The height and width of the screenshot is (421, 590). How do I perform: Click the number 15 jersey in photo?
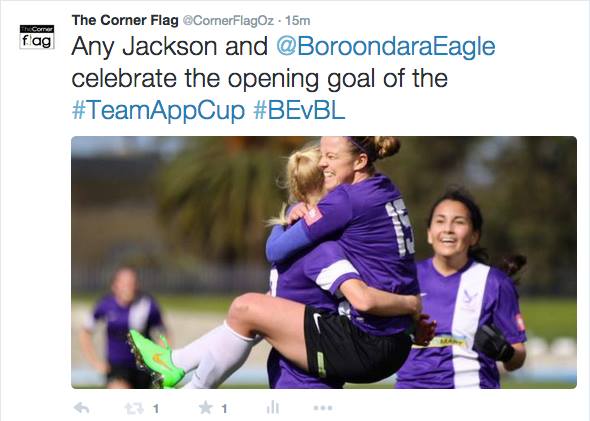click(x=401, y=227)
